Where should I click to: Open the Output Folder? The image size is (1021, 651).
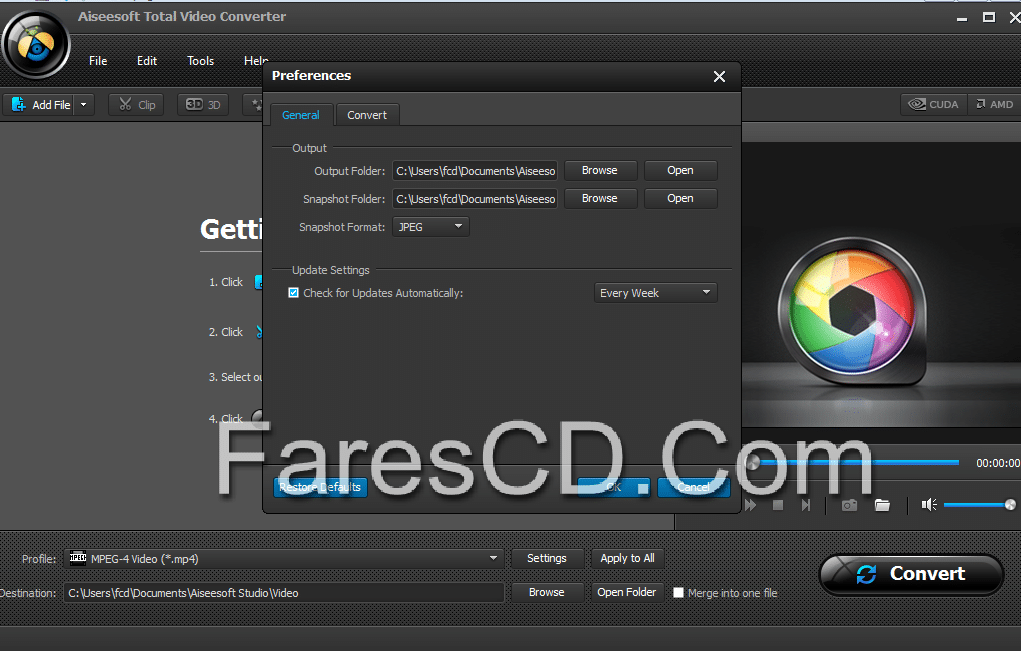point(680,170)
